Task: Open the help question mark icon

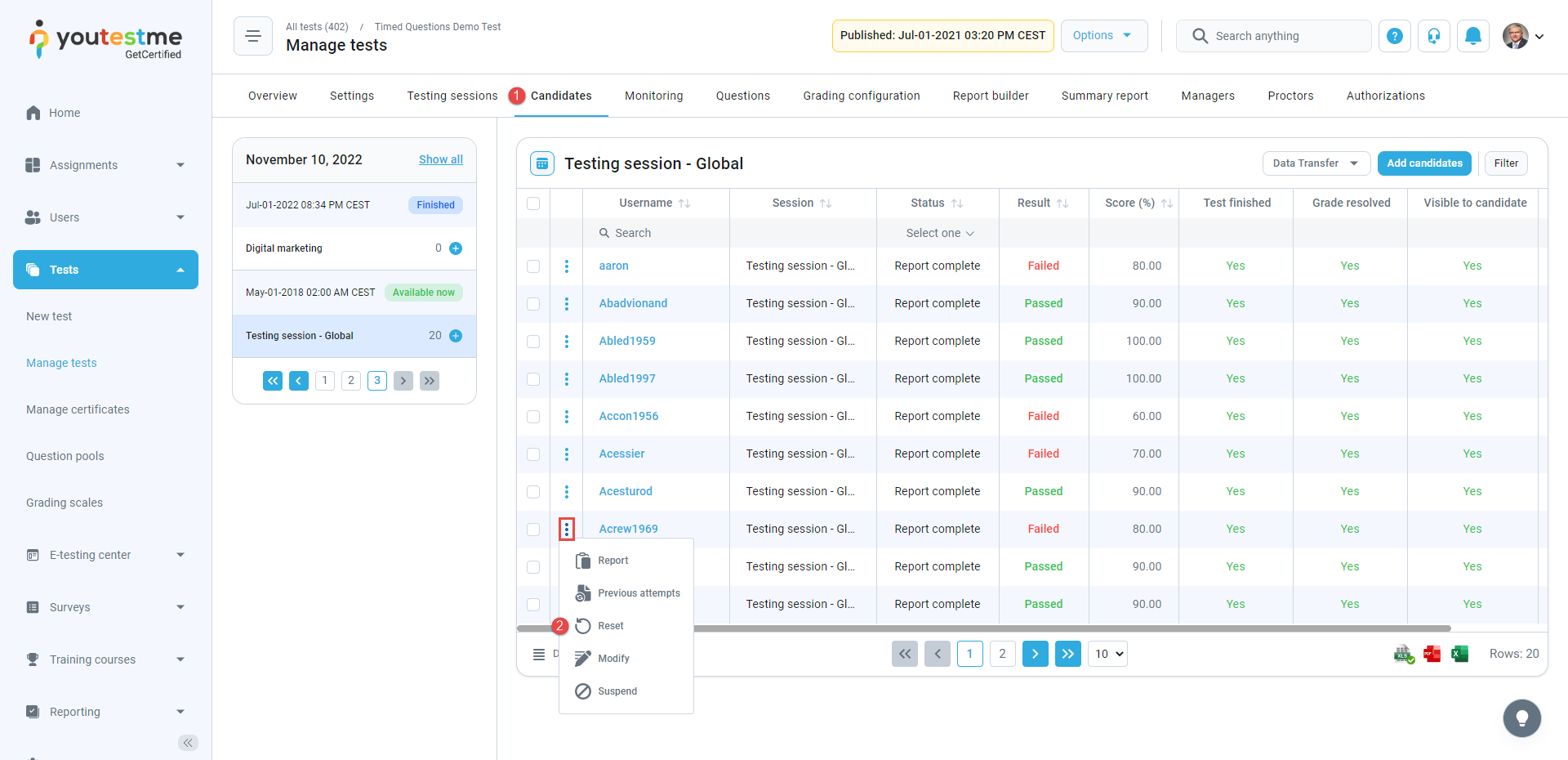Action: (x=1394, y=36)
